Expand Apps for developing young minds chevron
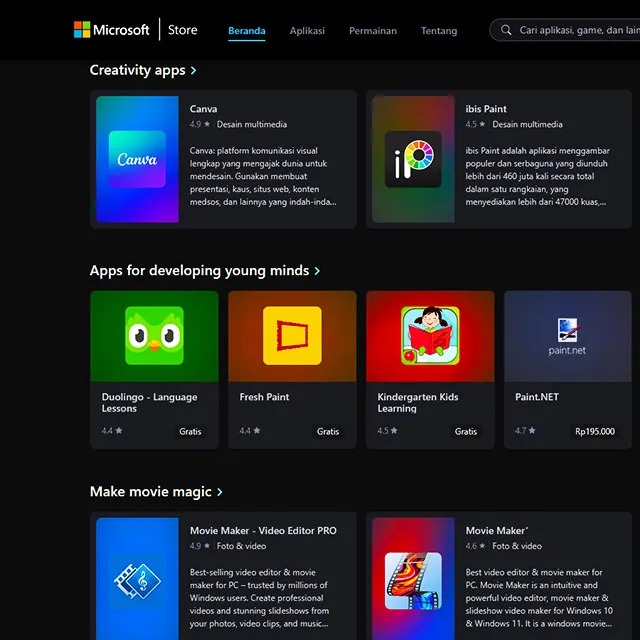640x640 pixels. pos(317,271)
